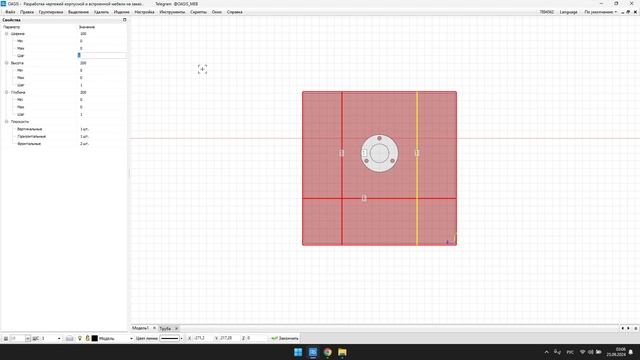
Task: Switch to the Труба tab
Action: 165,328
